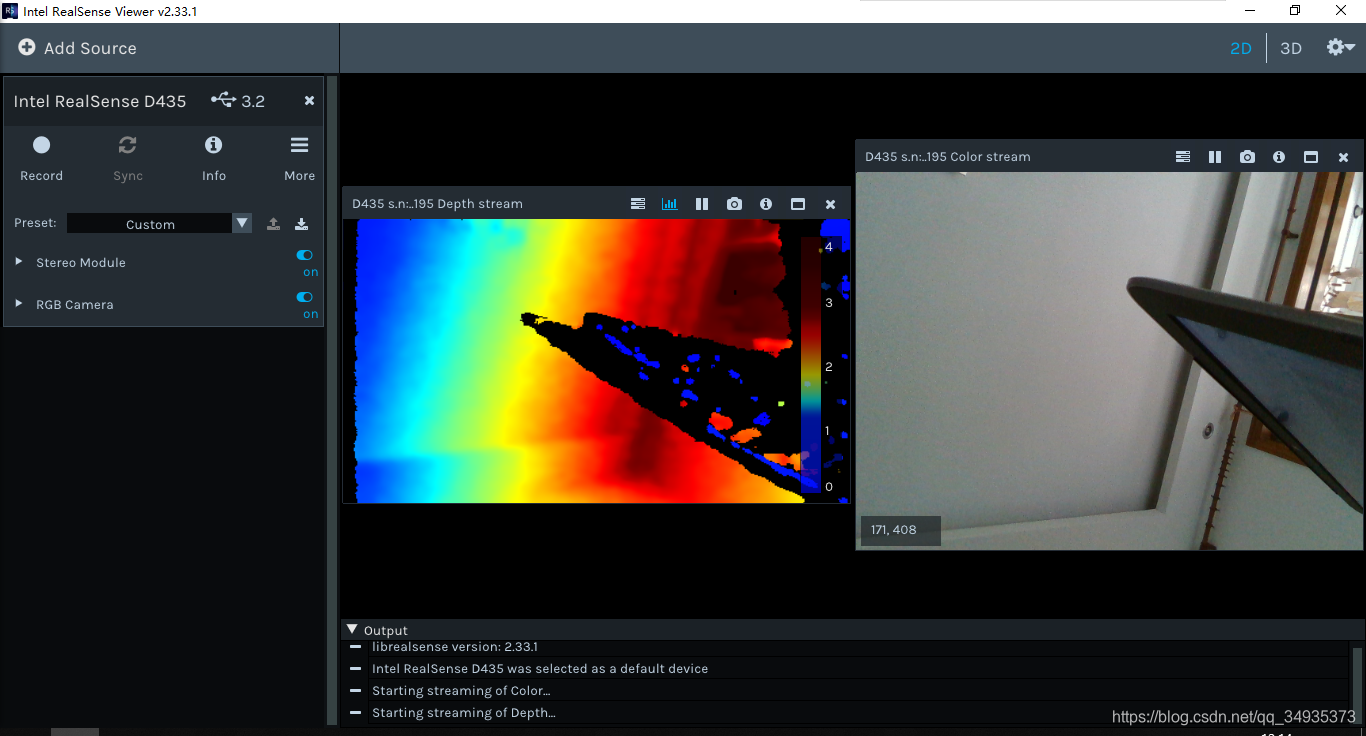1366x736 pixels.
Task: Pause the Color stream
Action: tap(1215, 157)
